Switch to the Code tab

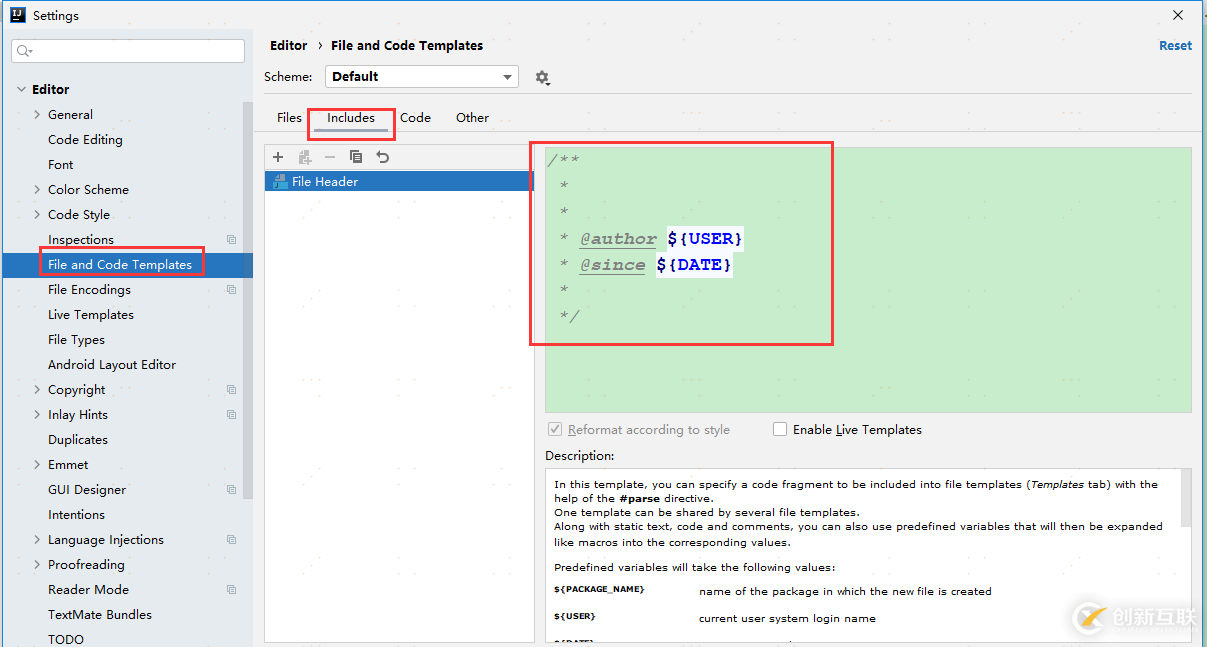point(415,118)
